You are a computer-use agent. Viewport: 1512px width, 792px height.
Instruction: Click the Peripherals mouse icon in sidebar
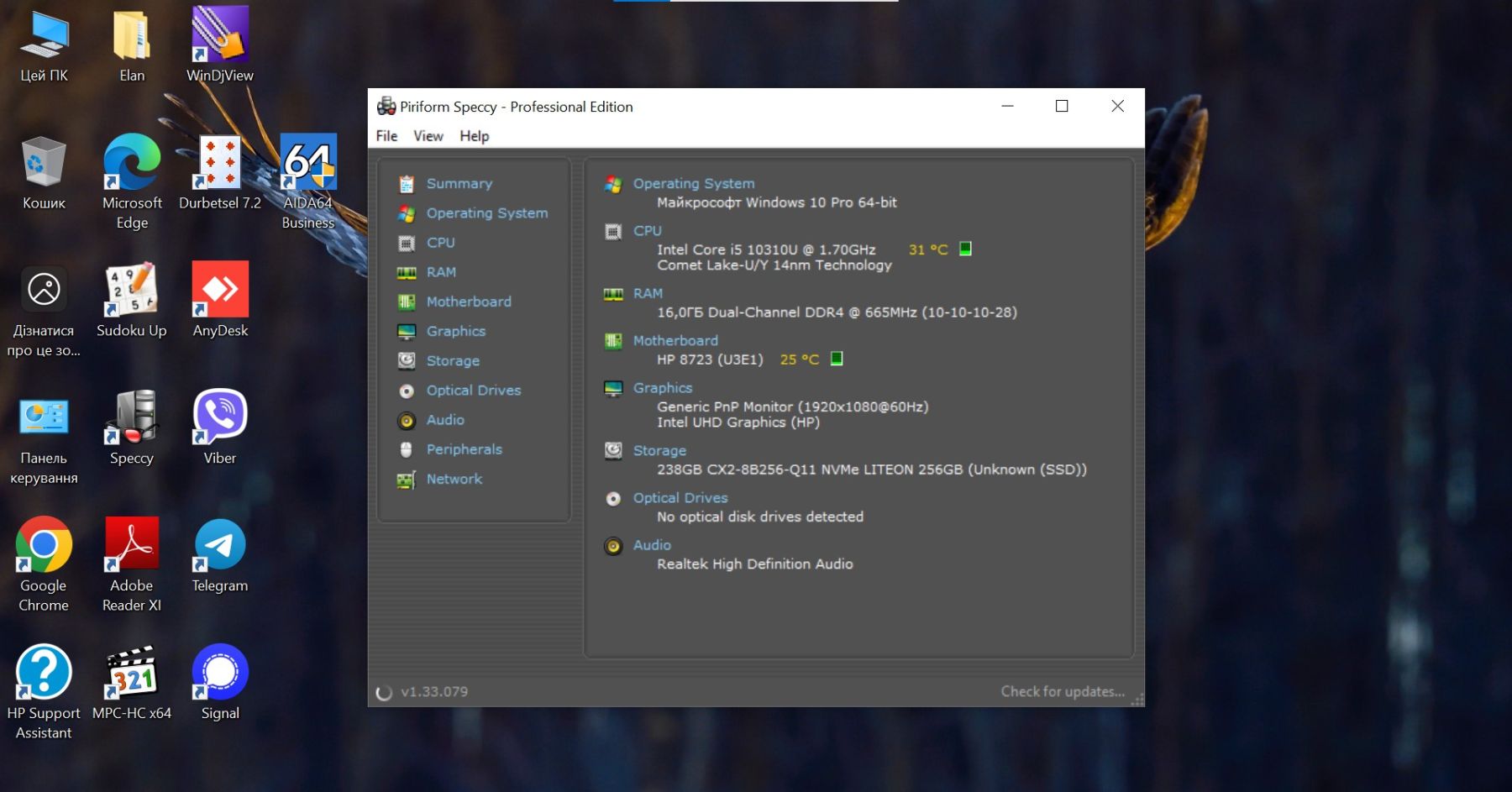(x=407, y=450)
